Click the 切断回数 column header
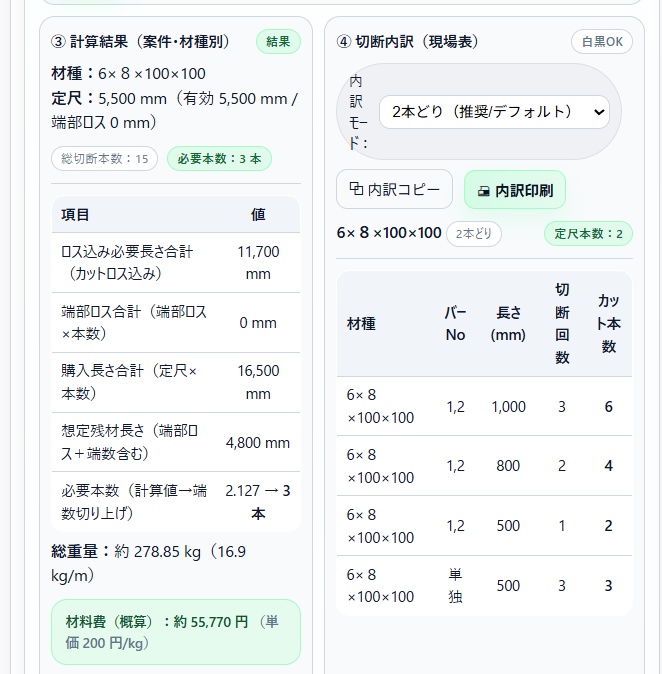Viewport: 662px width, 674px height. [562, 324]
